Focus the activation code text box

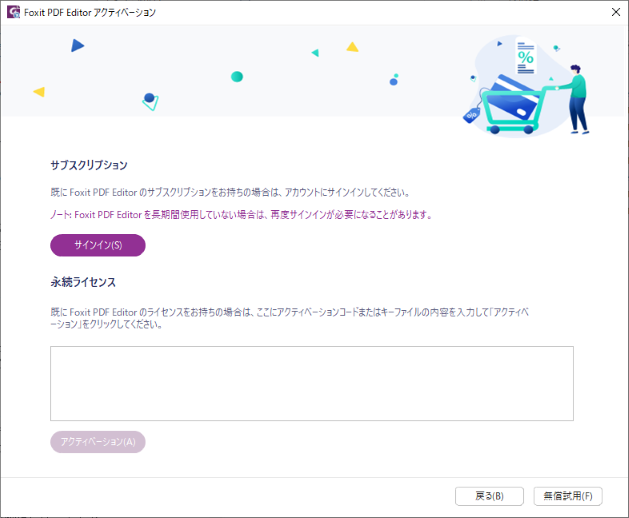click(x=312, y=384)
